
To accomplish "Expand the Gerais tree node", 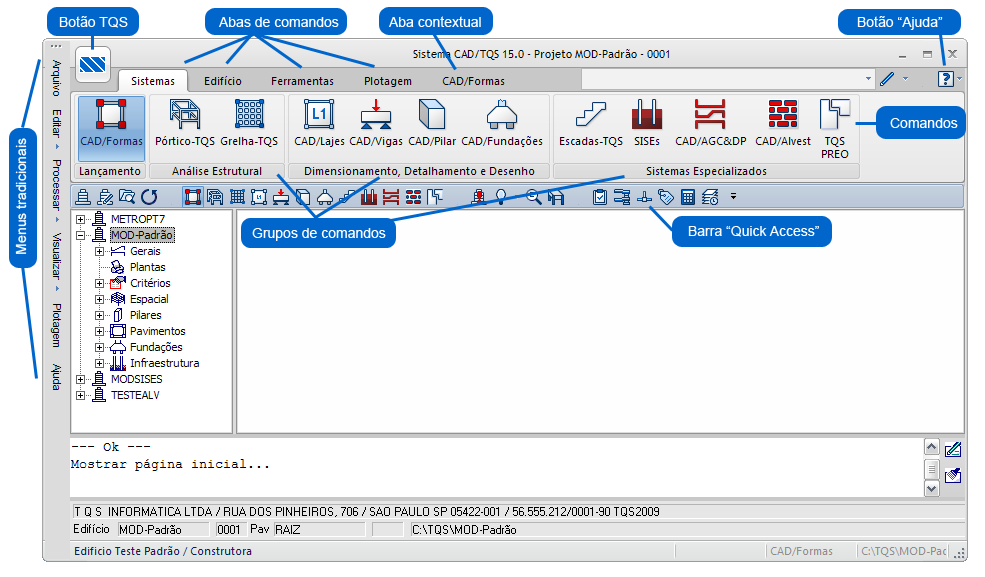I will tap(99, 251).
